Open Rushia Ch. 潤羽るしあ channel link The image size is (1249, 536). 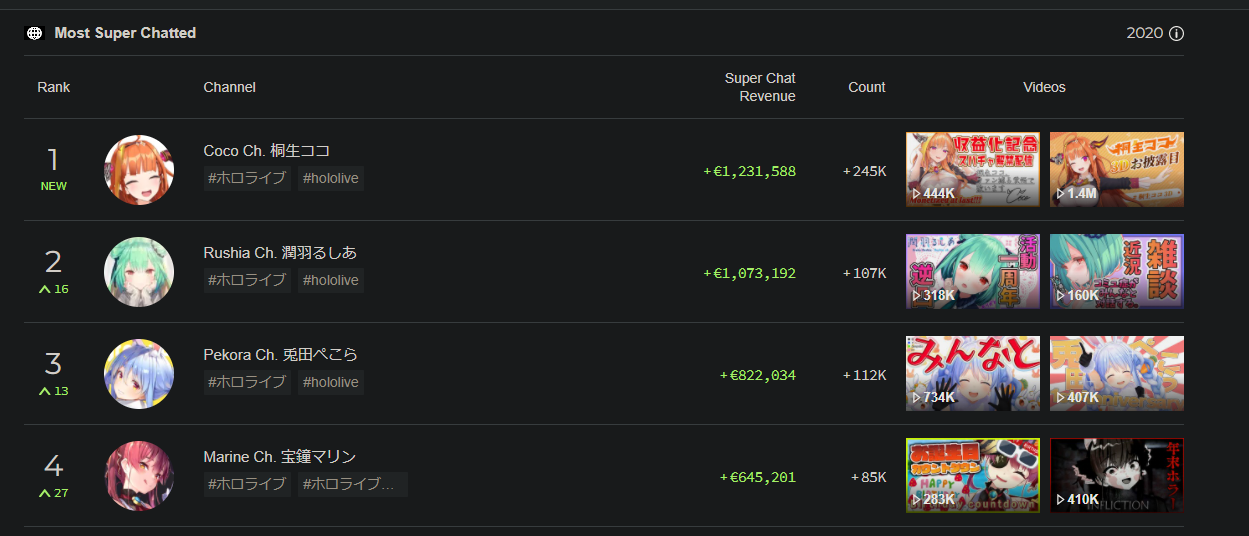280,253
